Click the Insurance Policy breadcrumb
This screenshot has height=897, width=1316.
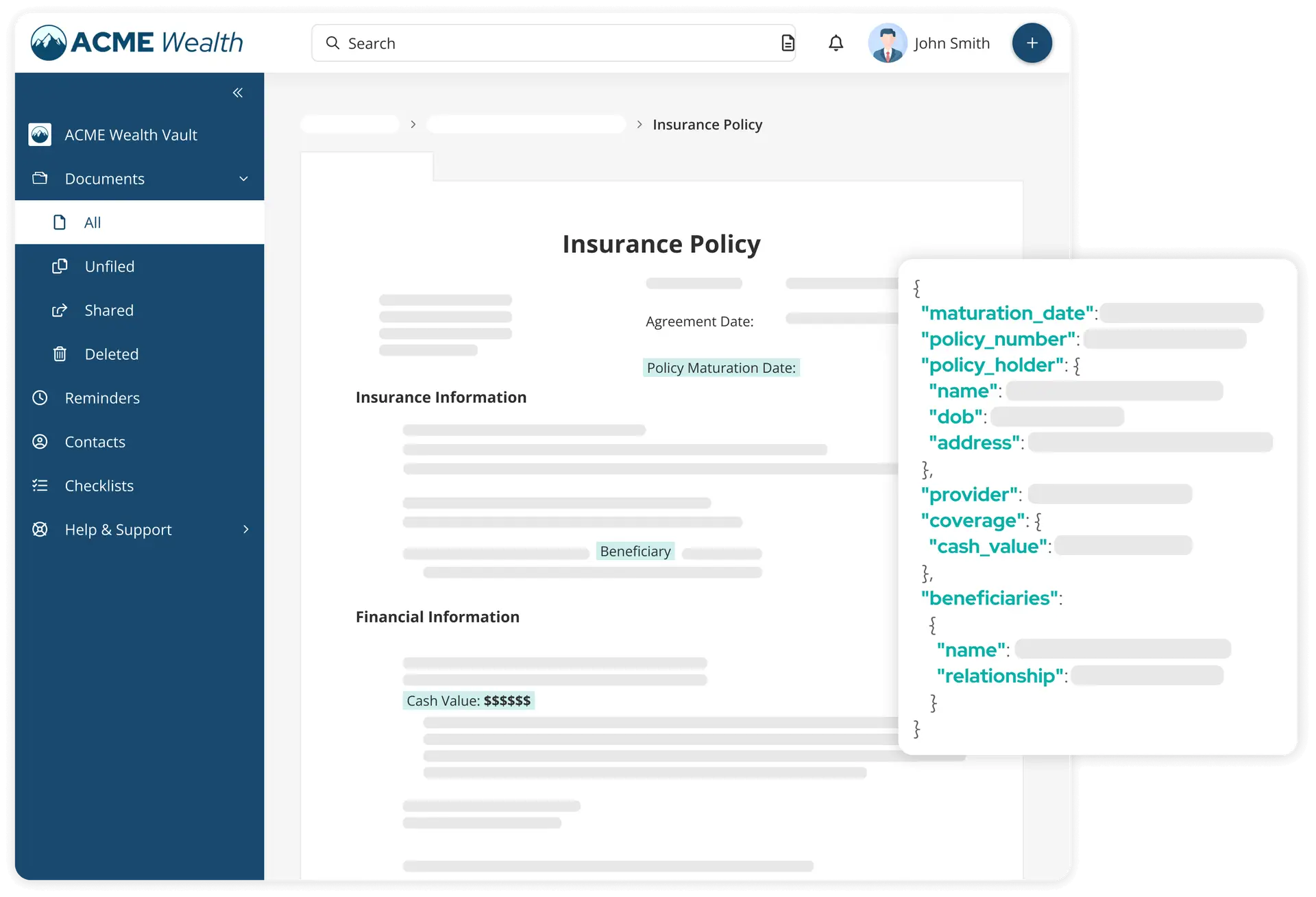click(x=707, y=124)
